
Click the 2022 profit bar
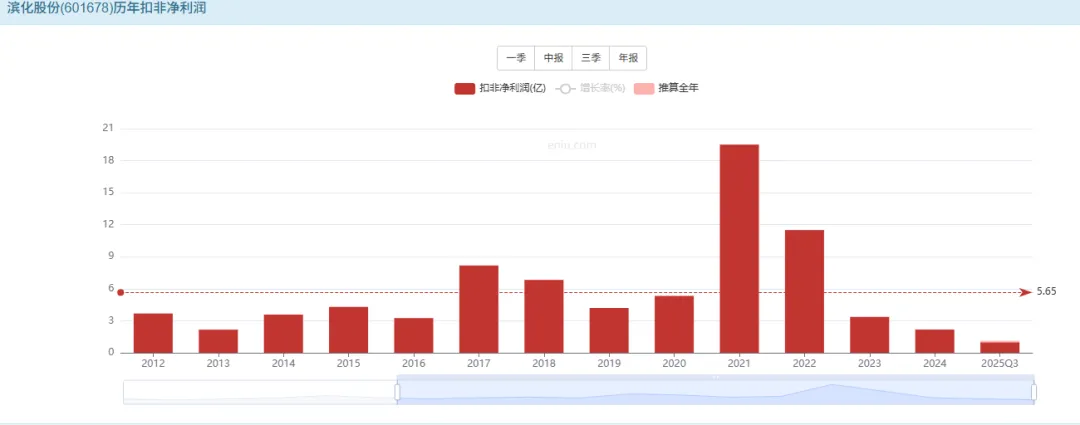(804, 291)
